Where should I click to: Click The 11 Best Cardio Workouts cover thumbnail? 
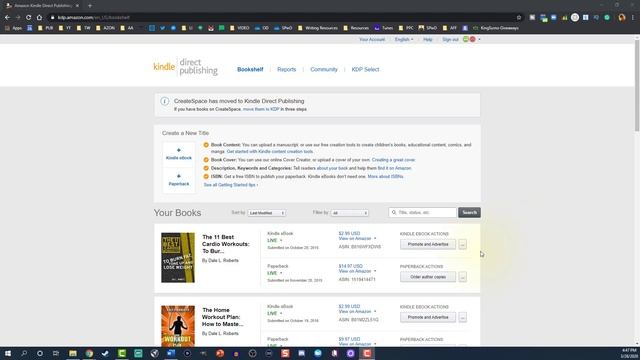tap(178, 258)
